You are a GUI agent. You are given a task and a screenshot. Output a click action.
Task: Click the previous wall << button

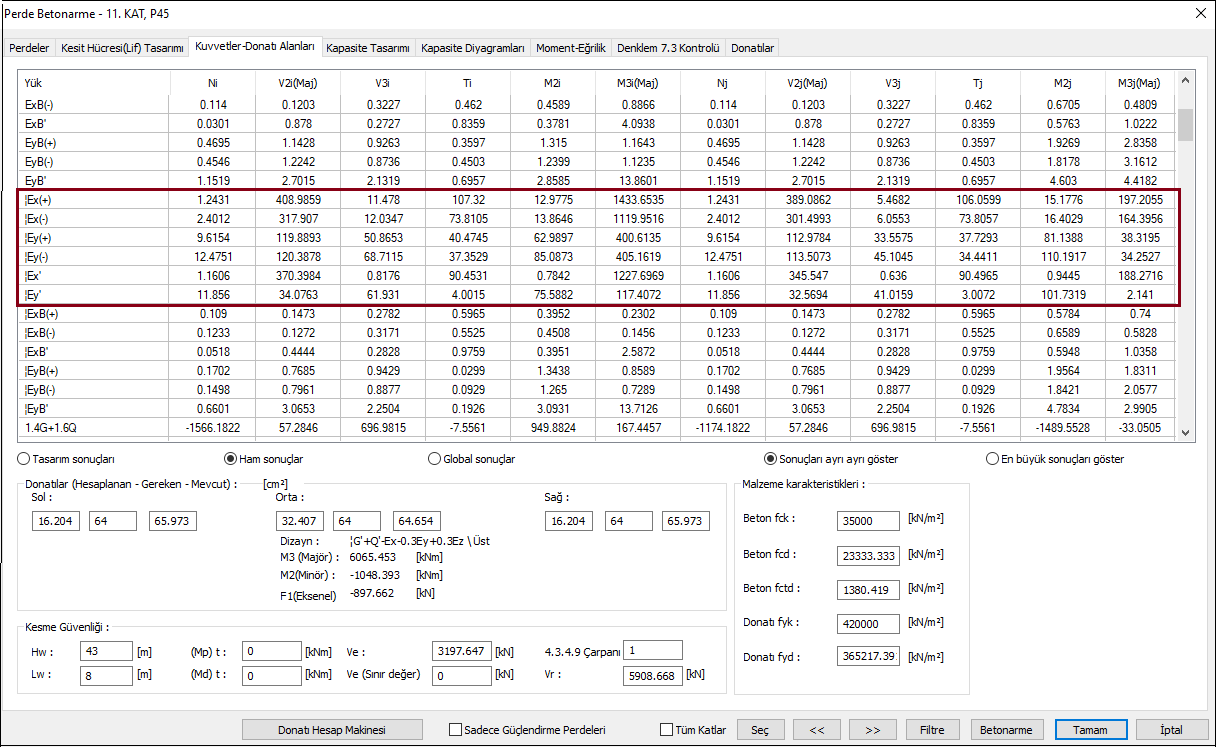tap(816, 730)
